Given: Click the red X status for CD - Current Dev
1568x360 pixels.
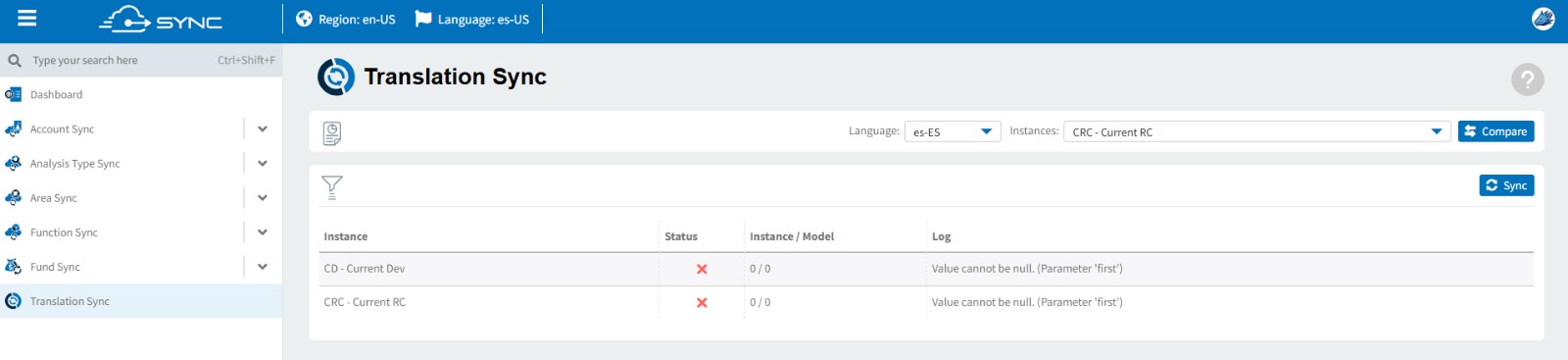Looking at the screenshot, I should click(702, 269).
